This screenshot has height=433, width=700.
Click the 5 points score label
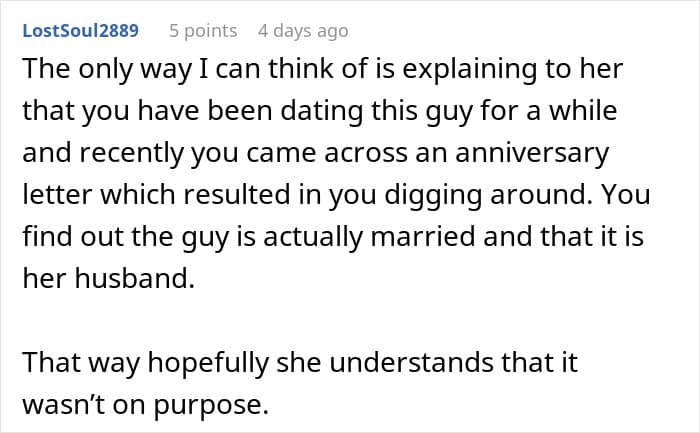[203, 31]
